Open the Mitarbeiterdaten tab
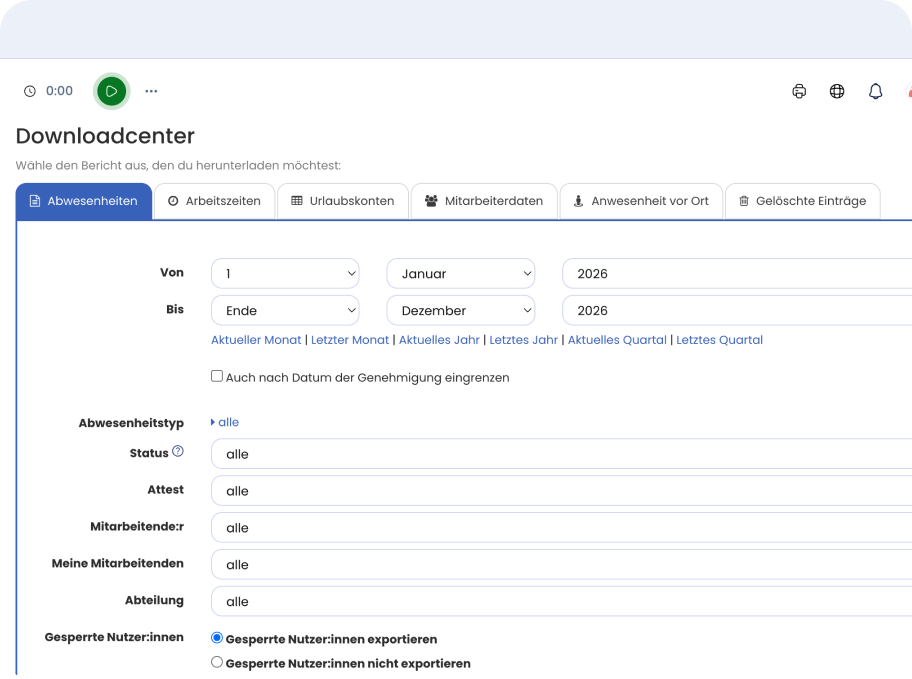 [484, 201]
